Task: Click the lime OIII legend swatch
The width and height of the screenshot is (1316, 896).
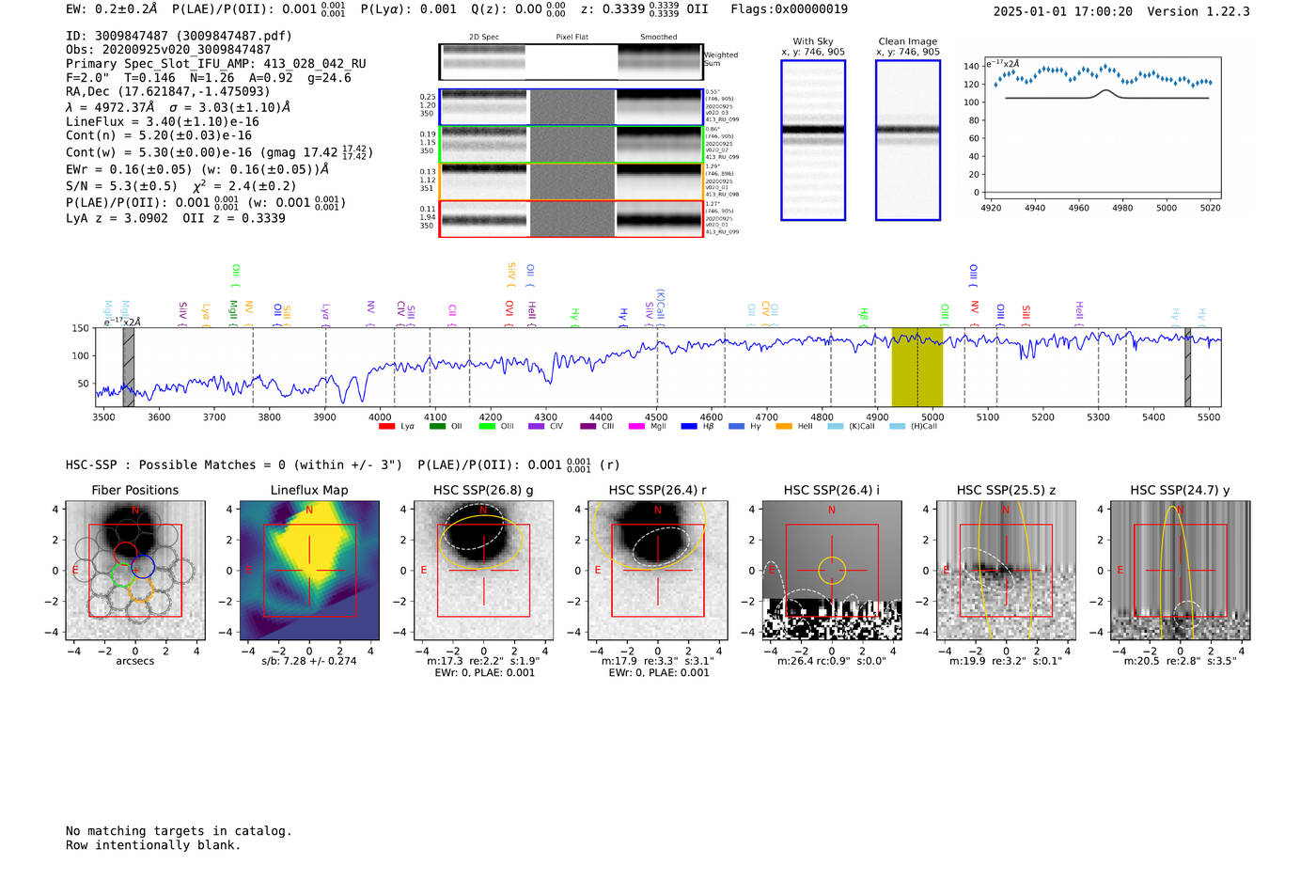Action: tap(487, 427)
